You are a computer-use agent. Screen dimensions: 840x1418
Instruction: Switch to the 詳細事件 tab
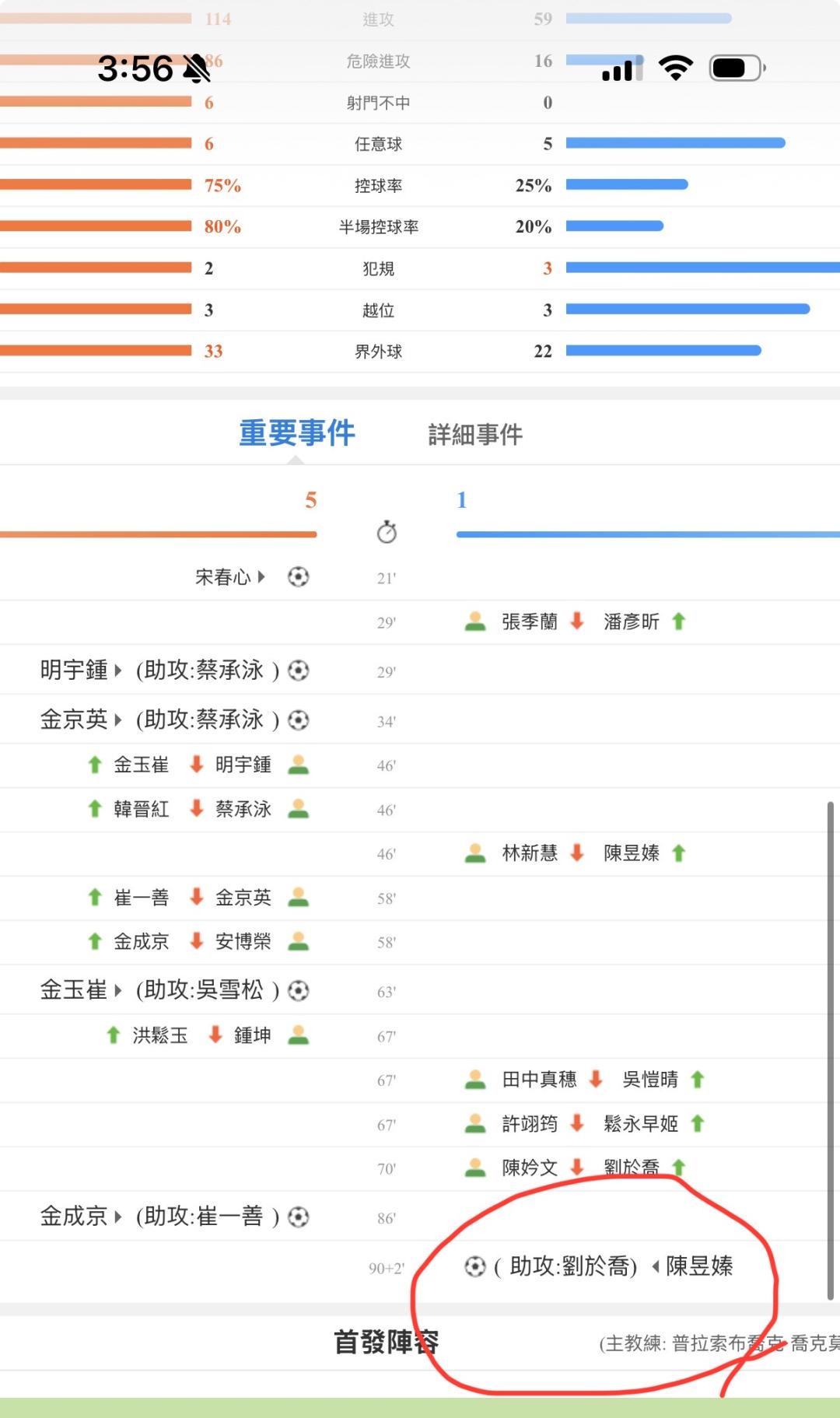click(x=475, y=435)
